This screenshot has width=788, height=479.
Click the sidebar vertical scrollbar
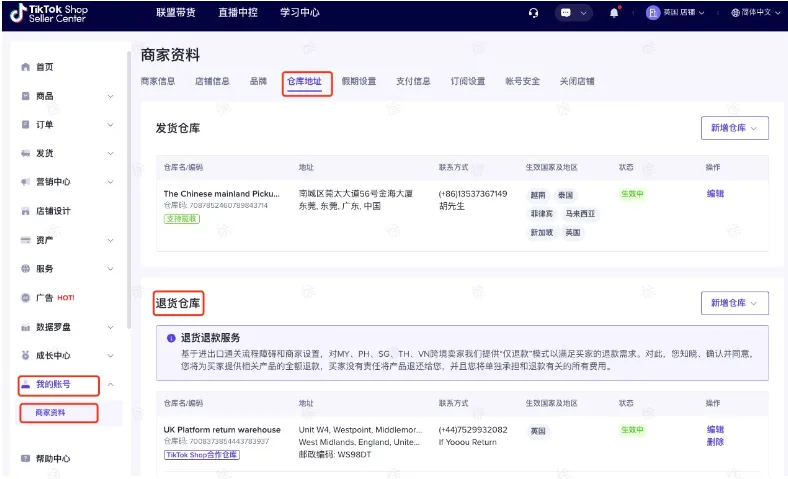click(129, 190)
